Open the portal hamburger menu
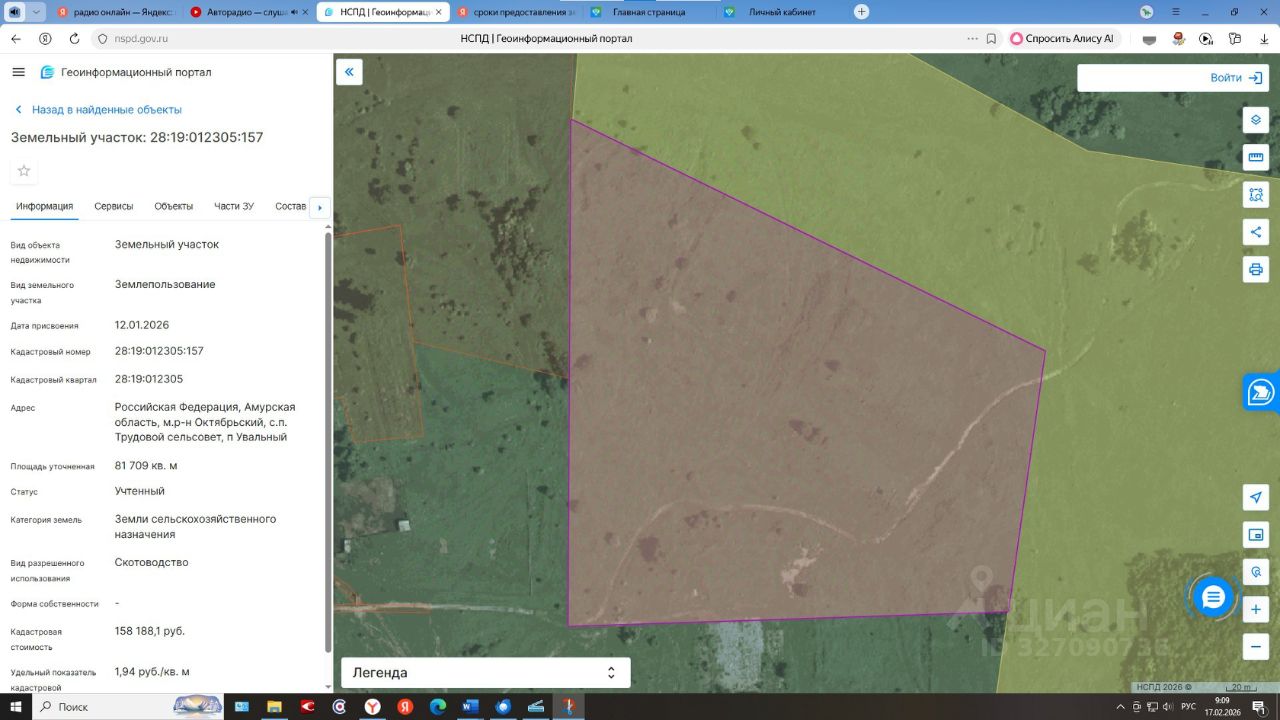This screenshot has width=1280, height=720. 18,72
